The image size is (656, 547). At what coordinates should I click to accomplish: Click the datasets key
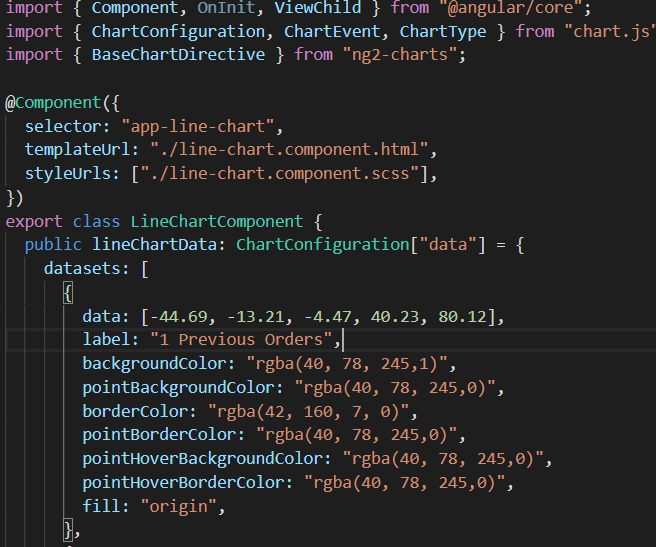[x=86, y=269]
